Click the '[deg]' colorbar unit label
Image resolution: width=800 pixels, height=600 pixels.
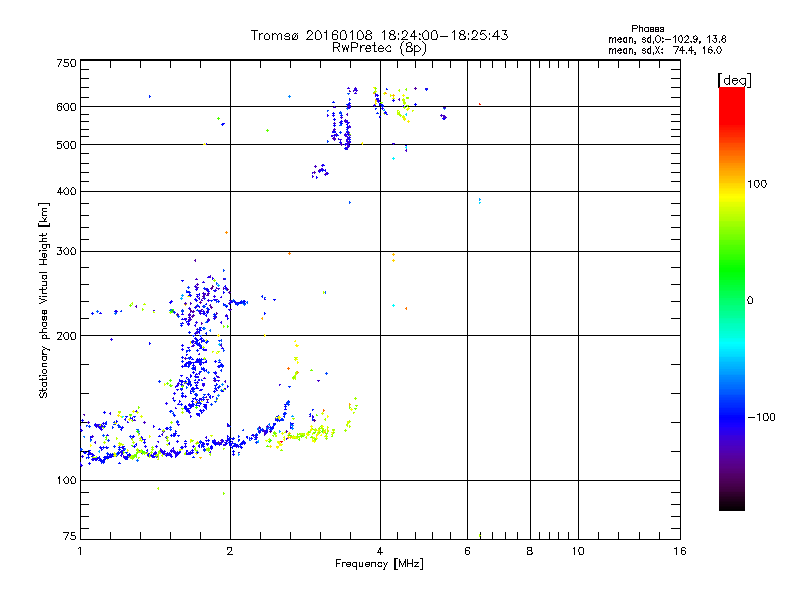click(734, 80)
